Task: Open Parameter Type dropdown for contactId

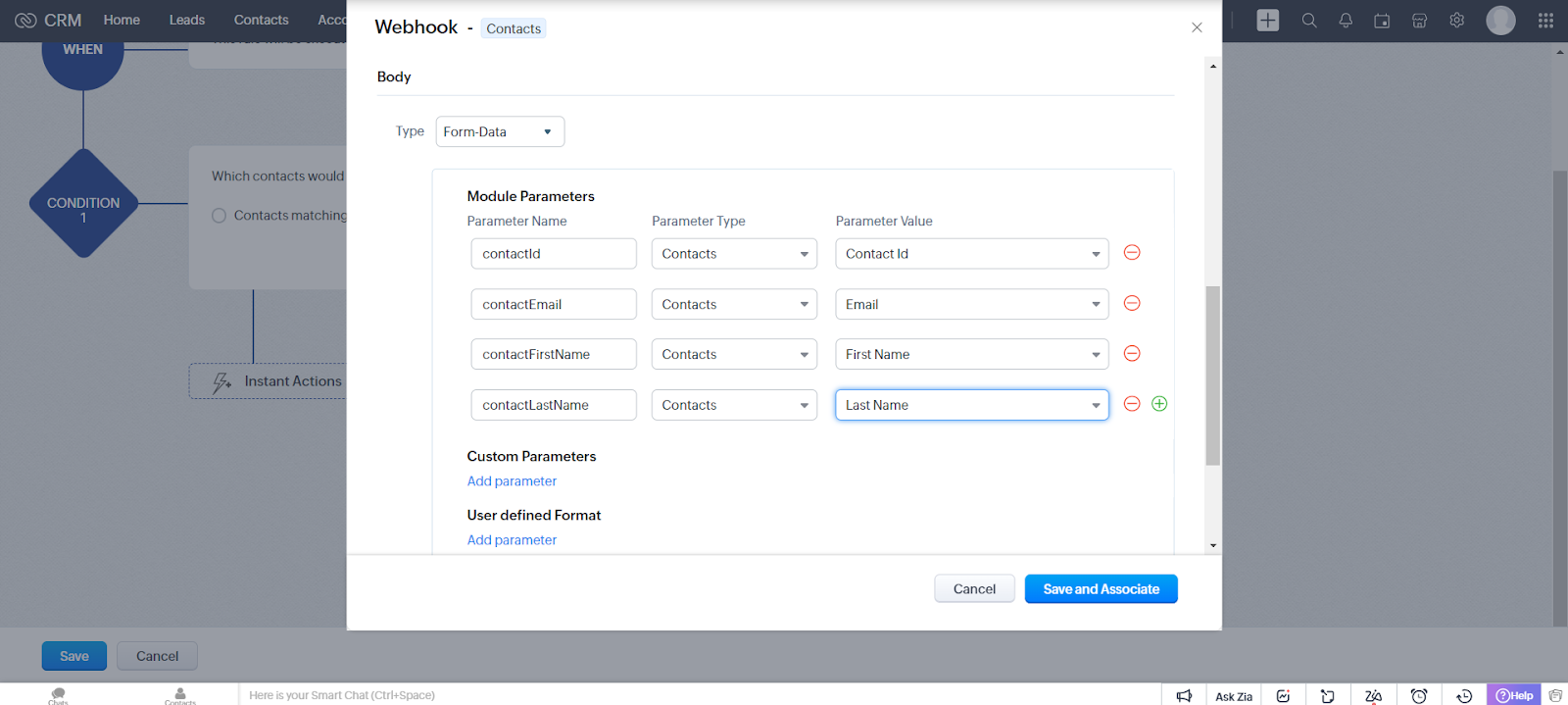Action: (x=734, y=254)
